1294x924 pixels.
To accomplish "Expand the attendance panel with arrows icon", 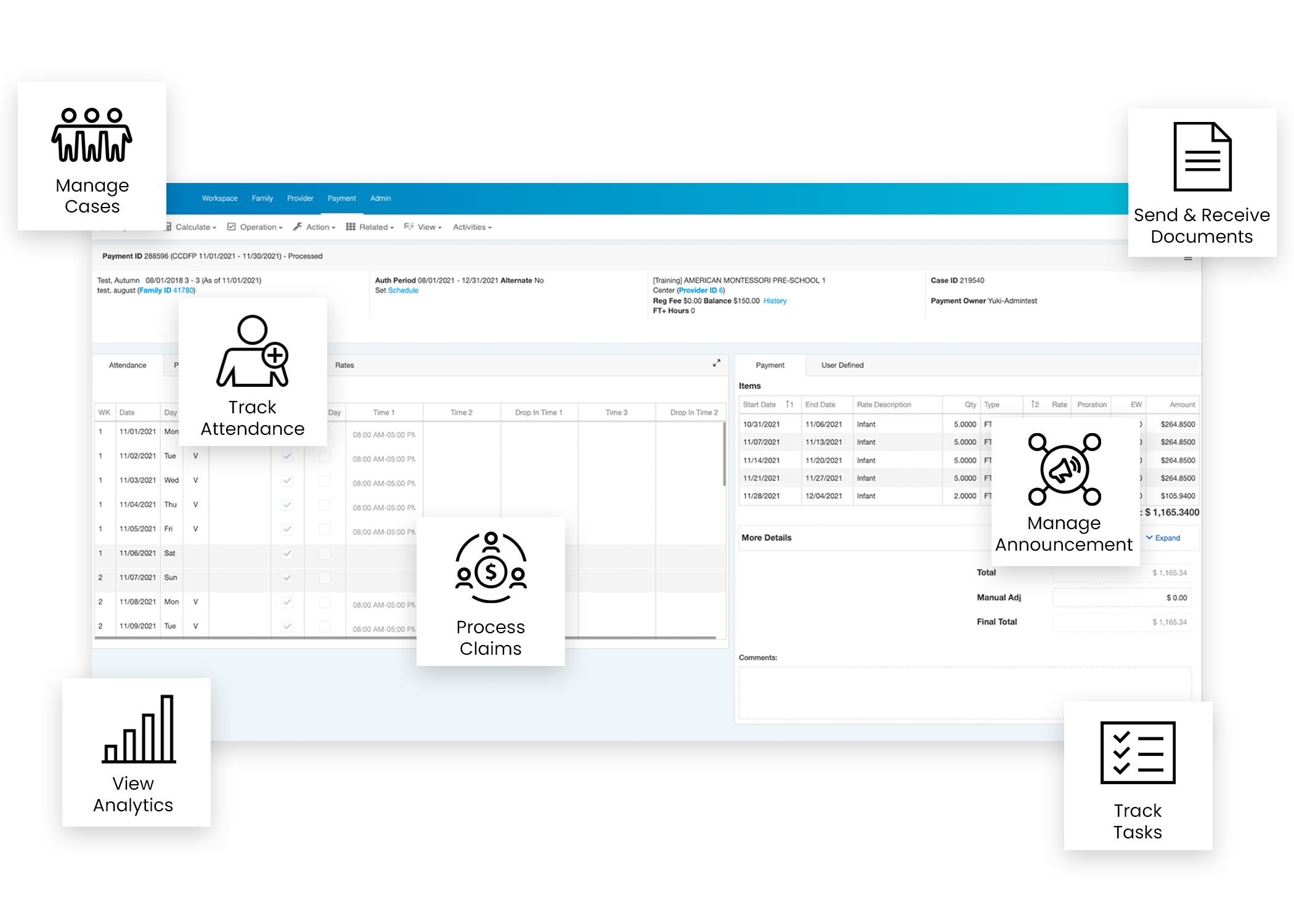I will (716, 363).
